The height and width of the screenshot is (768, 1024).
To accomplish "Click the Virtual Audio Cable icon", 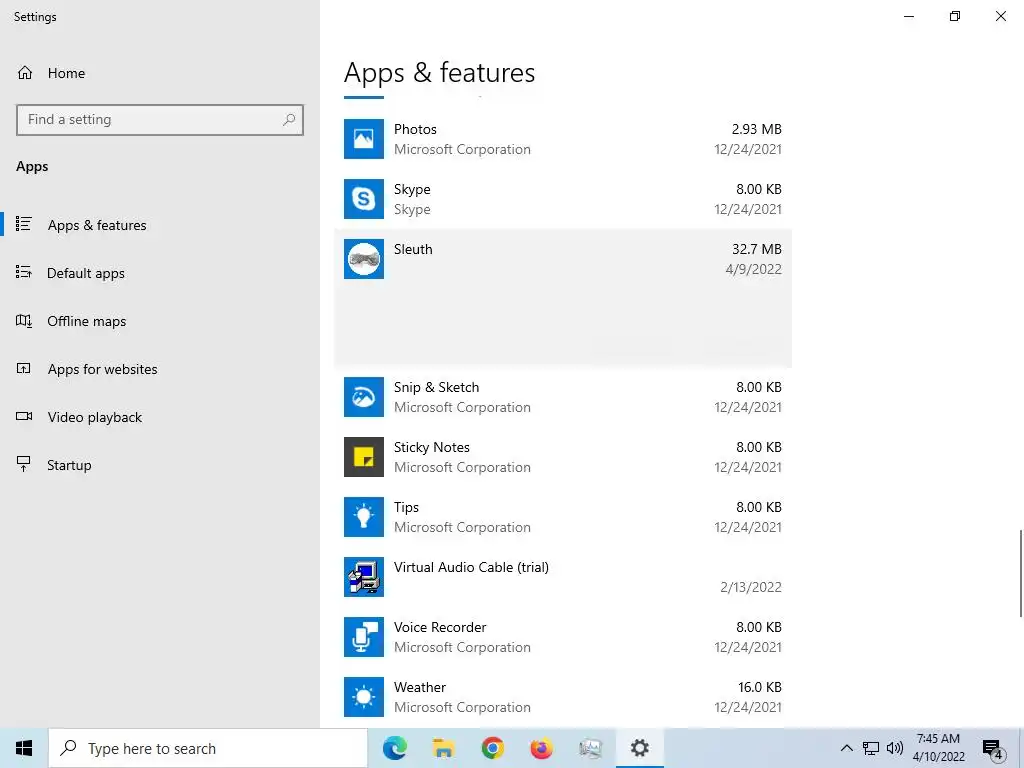I will [x=364, y=577].
